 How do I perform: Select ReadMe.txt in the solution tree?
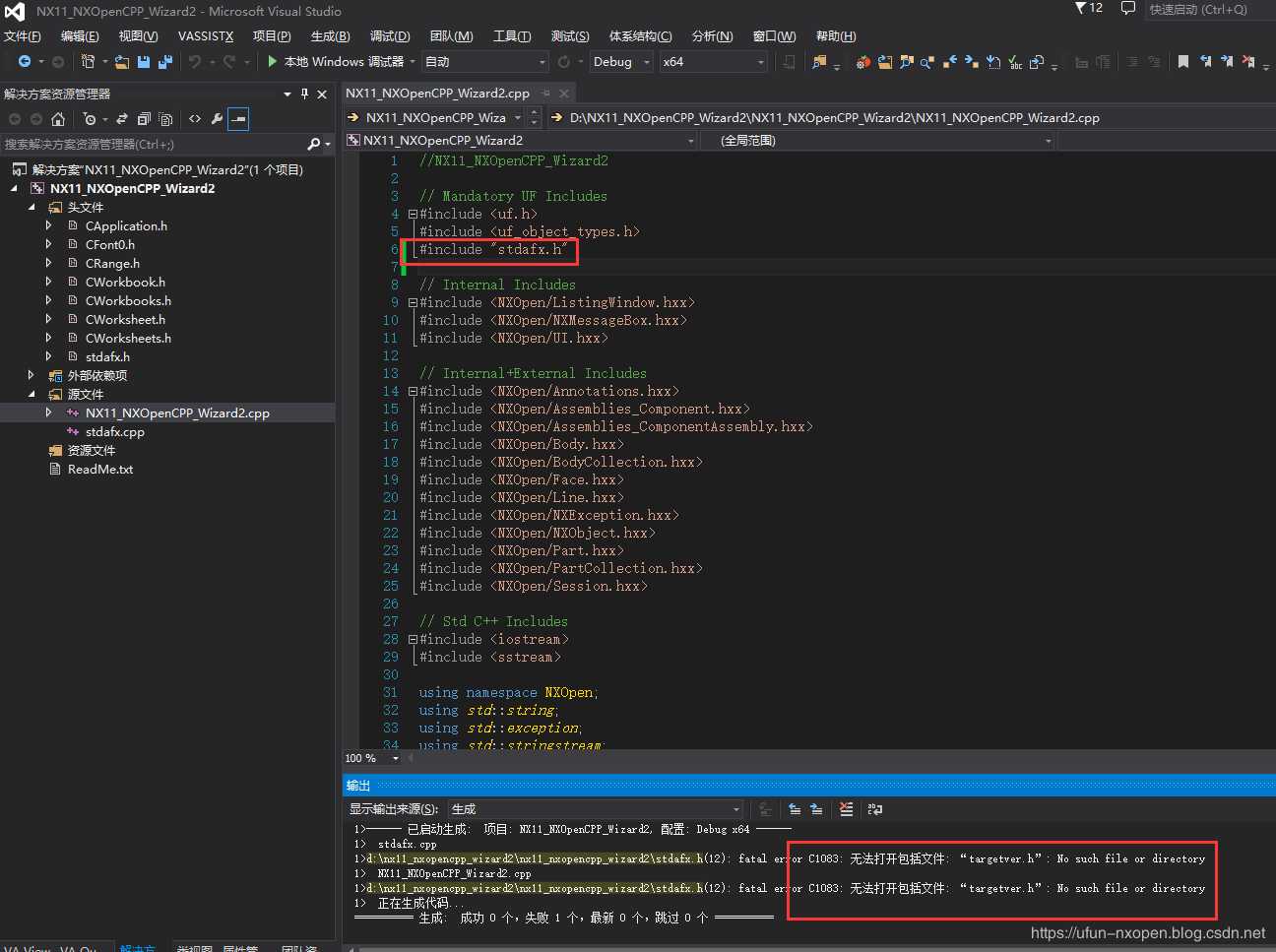100,469
